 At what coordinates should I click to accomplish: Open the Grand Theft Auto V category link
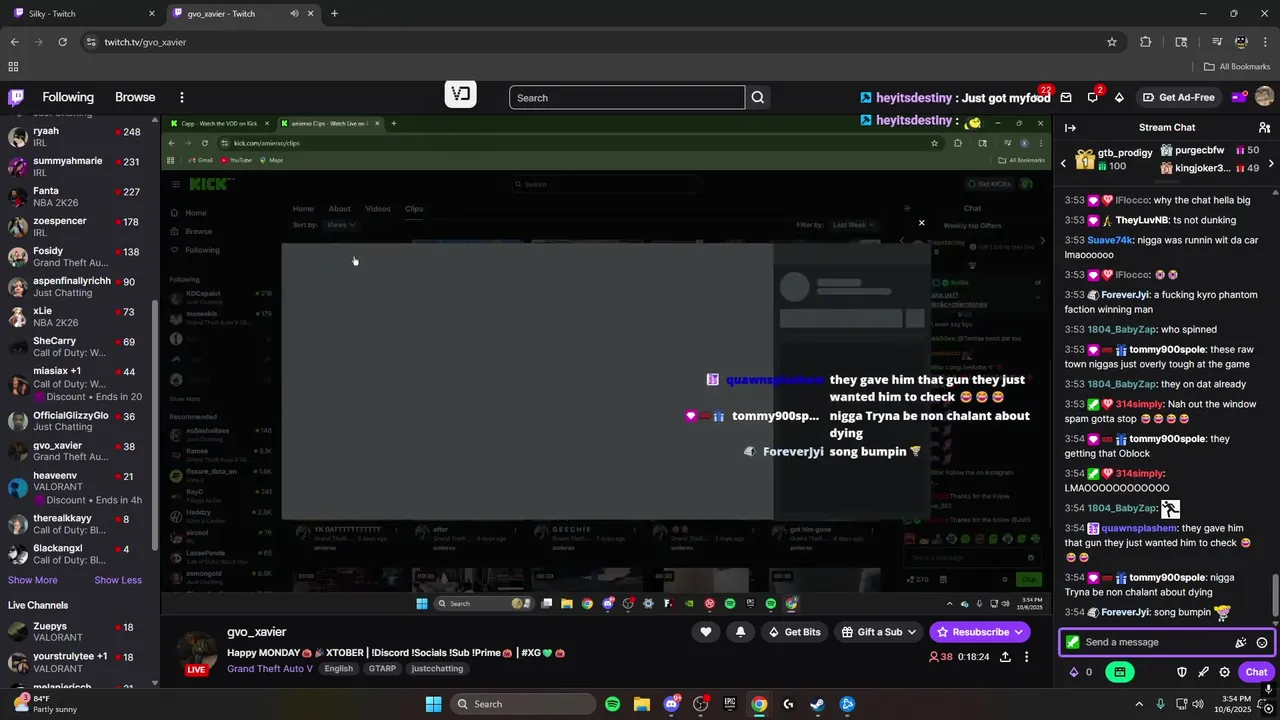[x=270, y=668]
